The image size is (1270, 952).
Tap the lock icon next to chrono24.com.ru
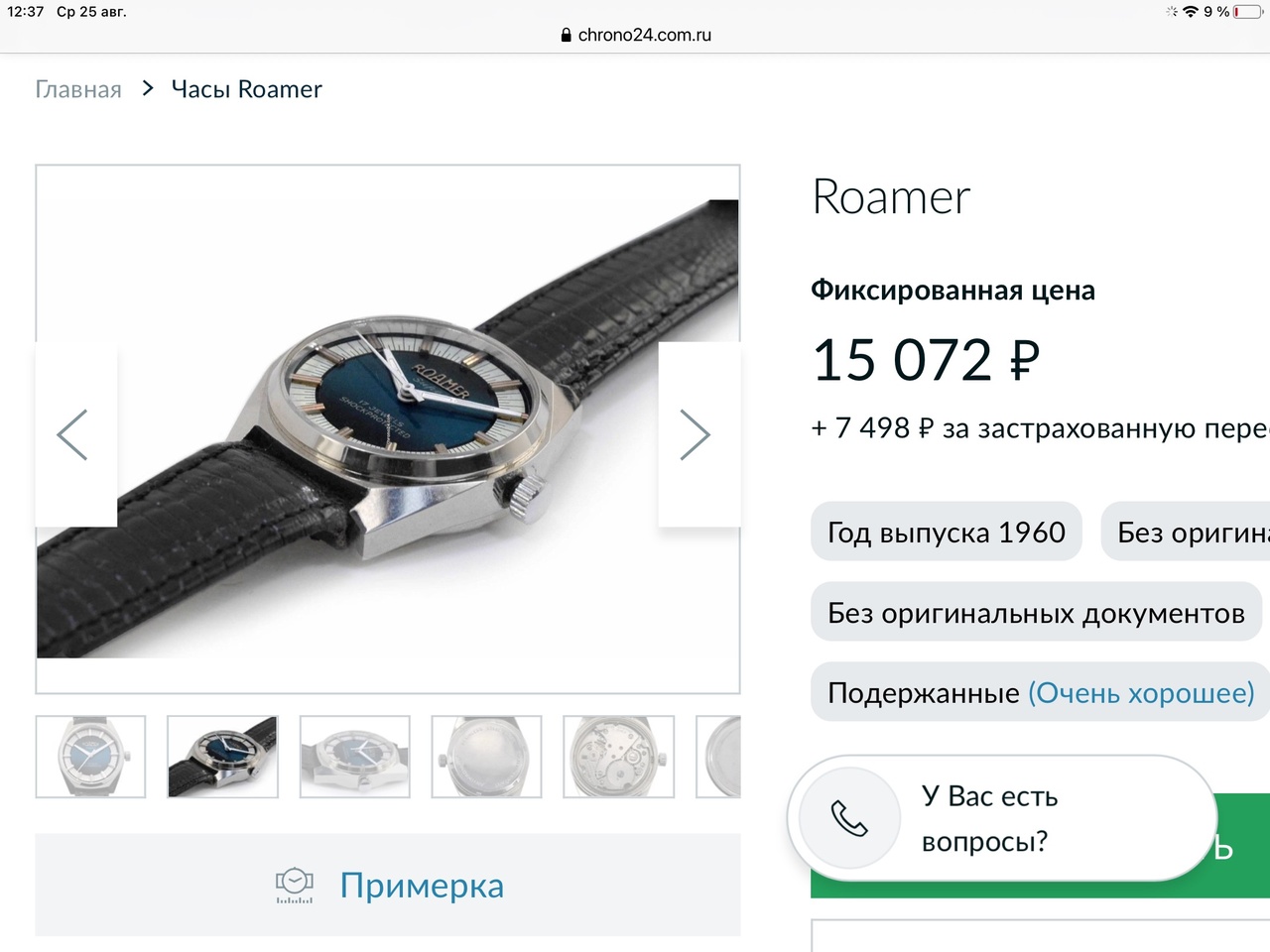566,35
